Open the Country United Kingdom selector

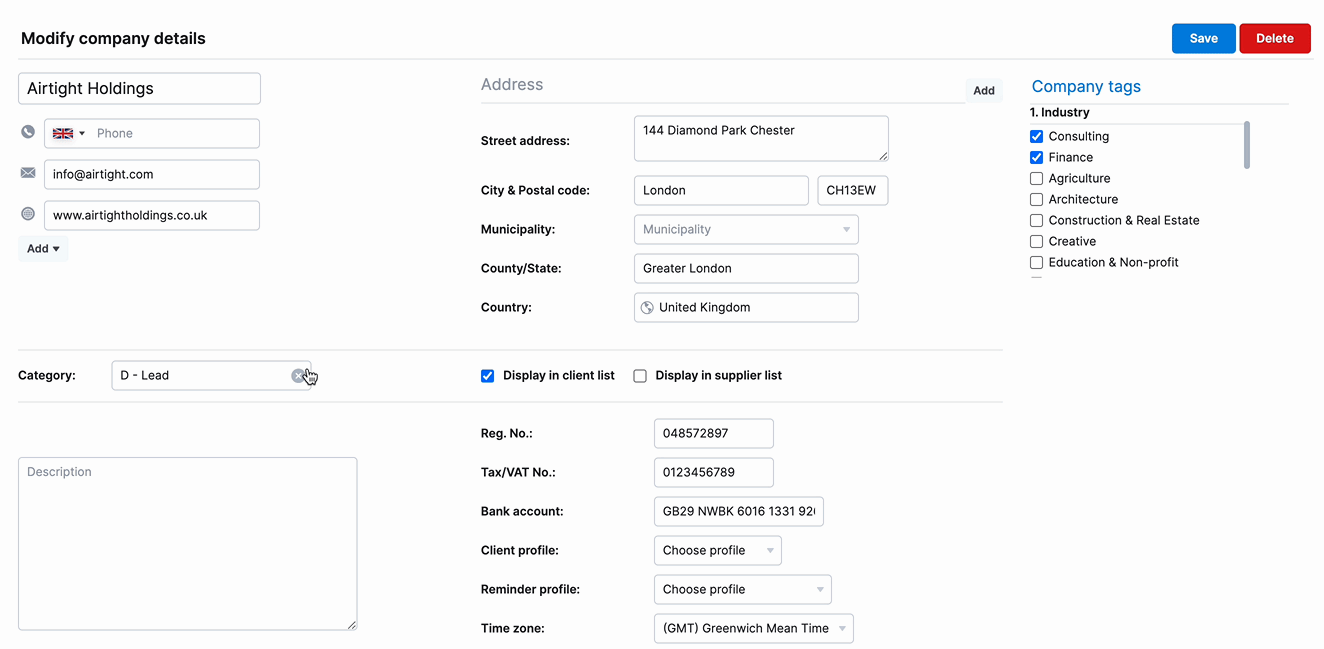click(x=746, y=307)
